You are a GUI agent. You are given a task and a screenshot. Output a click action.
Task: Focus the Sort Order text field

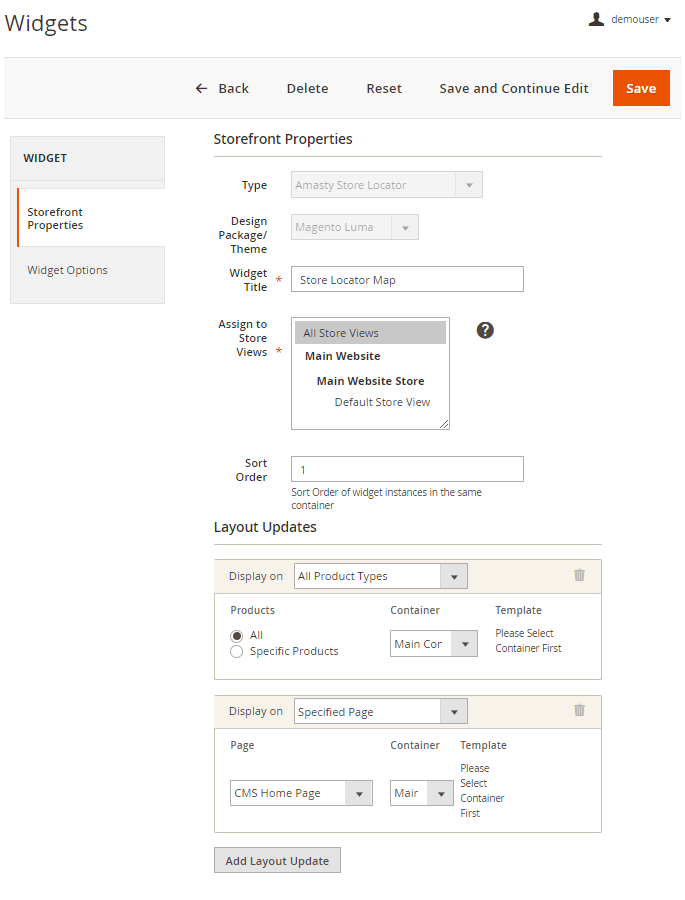407,469
